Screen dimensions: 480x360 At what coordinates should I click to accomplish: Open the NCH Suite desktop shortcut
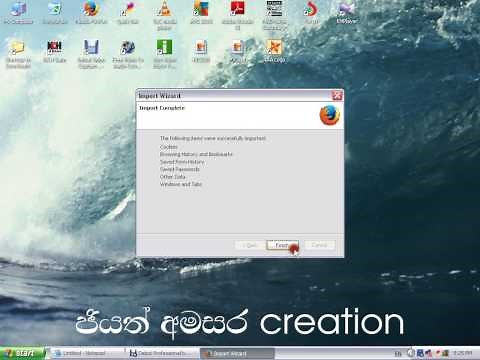click(55, 51)
